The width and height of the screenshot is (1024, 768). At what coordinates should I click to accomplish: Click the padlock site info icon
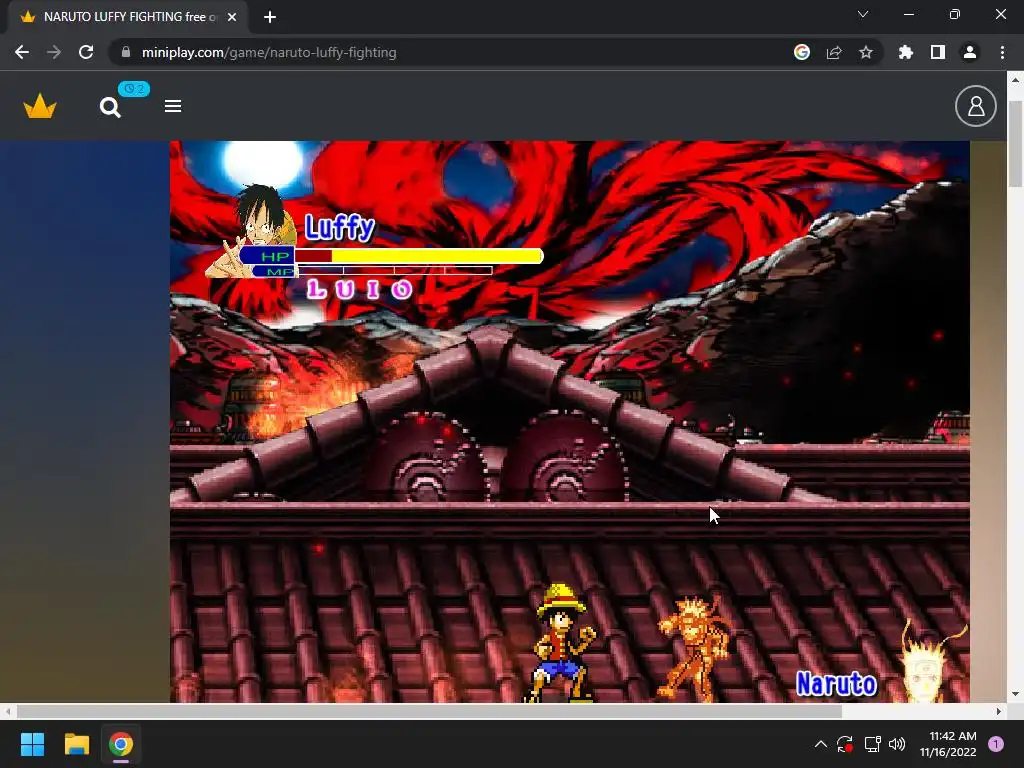coord(126,52)
